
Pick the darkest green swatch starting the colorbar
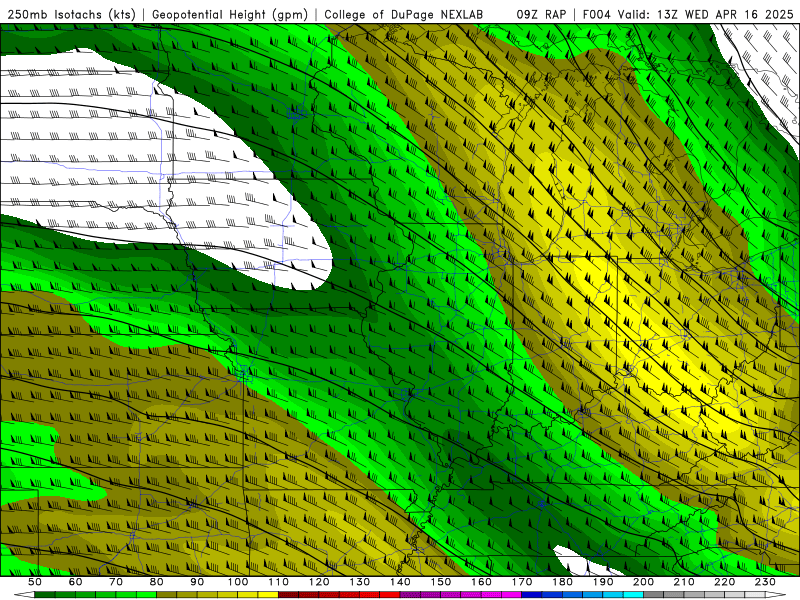click(45, 594)
